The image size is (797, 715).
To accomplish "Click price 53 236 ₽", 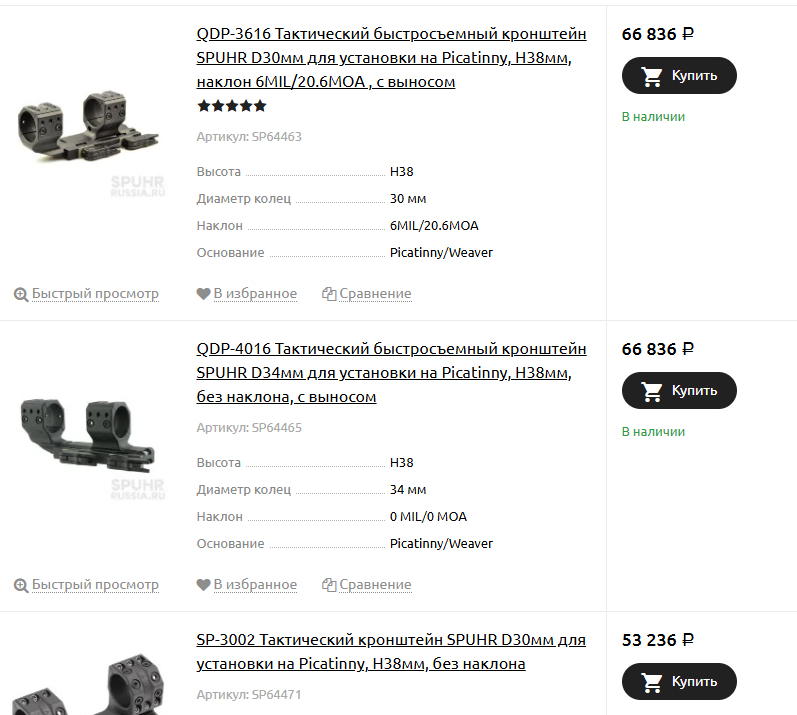I will [x=658, y=640].
